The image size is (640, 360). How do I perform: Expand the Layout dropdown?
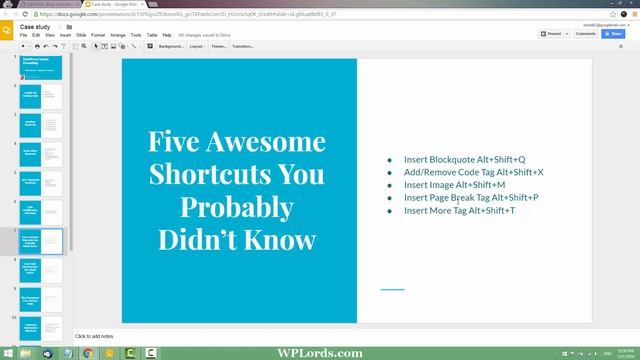coord(198,47)
